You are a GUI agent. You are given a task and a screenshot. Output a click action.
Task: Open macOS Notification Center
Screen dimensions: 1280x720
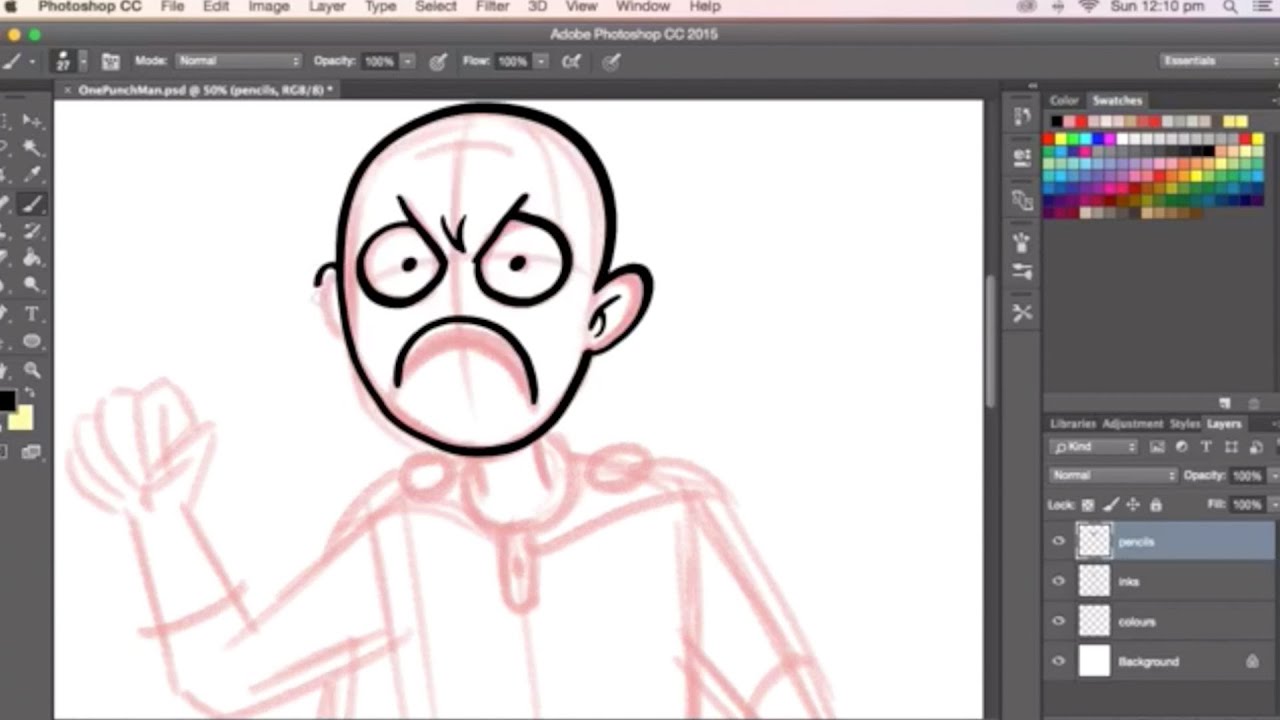pos(1264,7)
